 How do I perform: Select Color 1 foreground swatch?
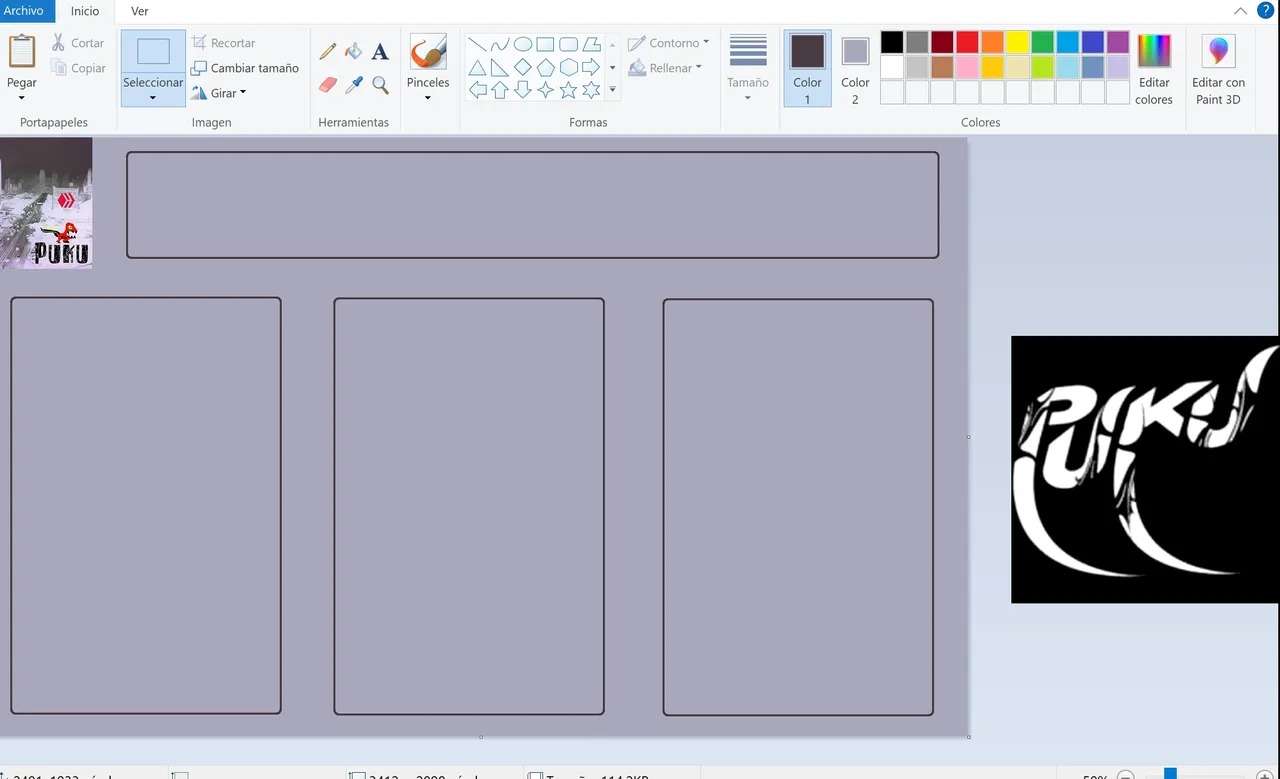[x=807, y=68]
